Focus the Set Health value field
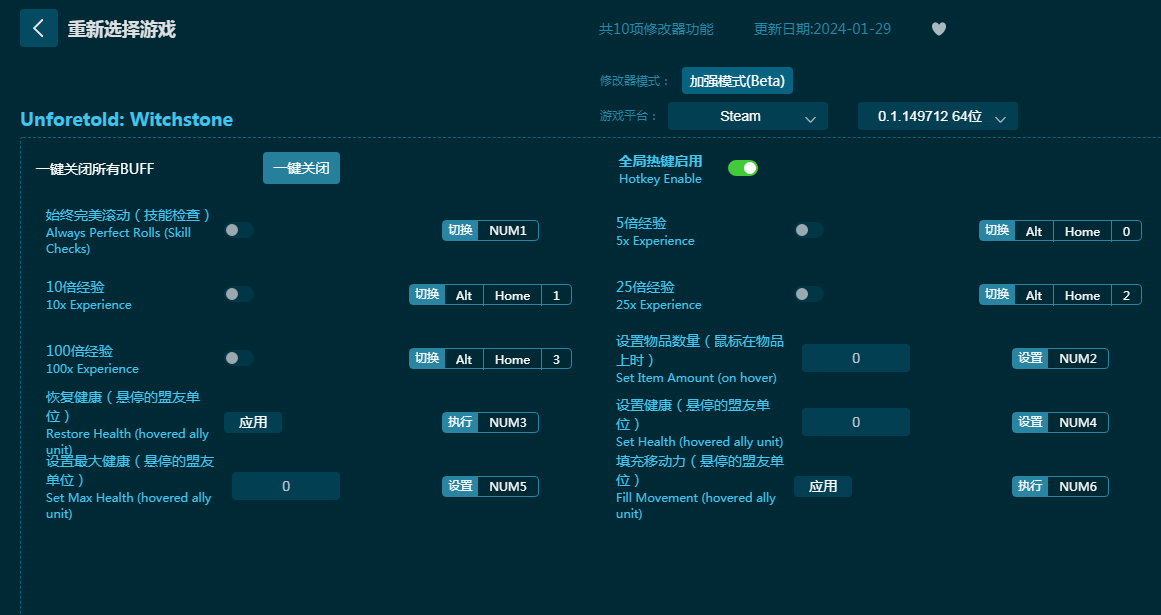The image size is (1161, 615). tap(855, 422)
